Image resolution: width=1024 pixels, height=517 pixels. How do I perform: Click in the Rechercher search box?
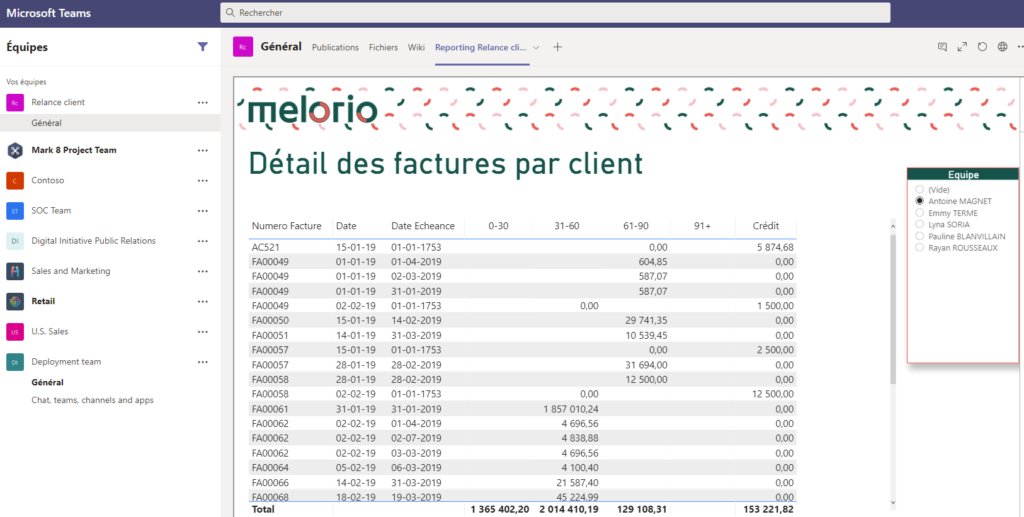tap(555, 12)
